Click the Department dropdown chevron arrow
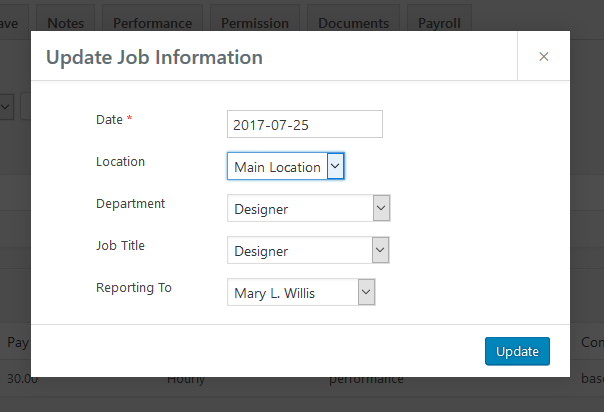Image resolution: width=604 pixels, height=412 pixels. tap(381, 208)
